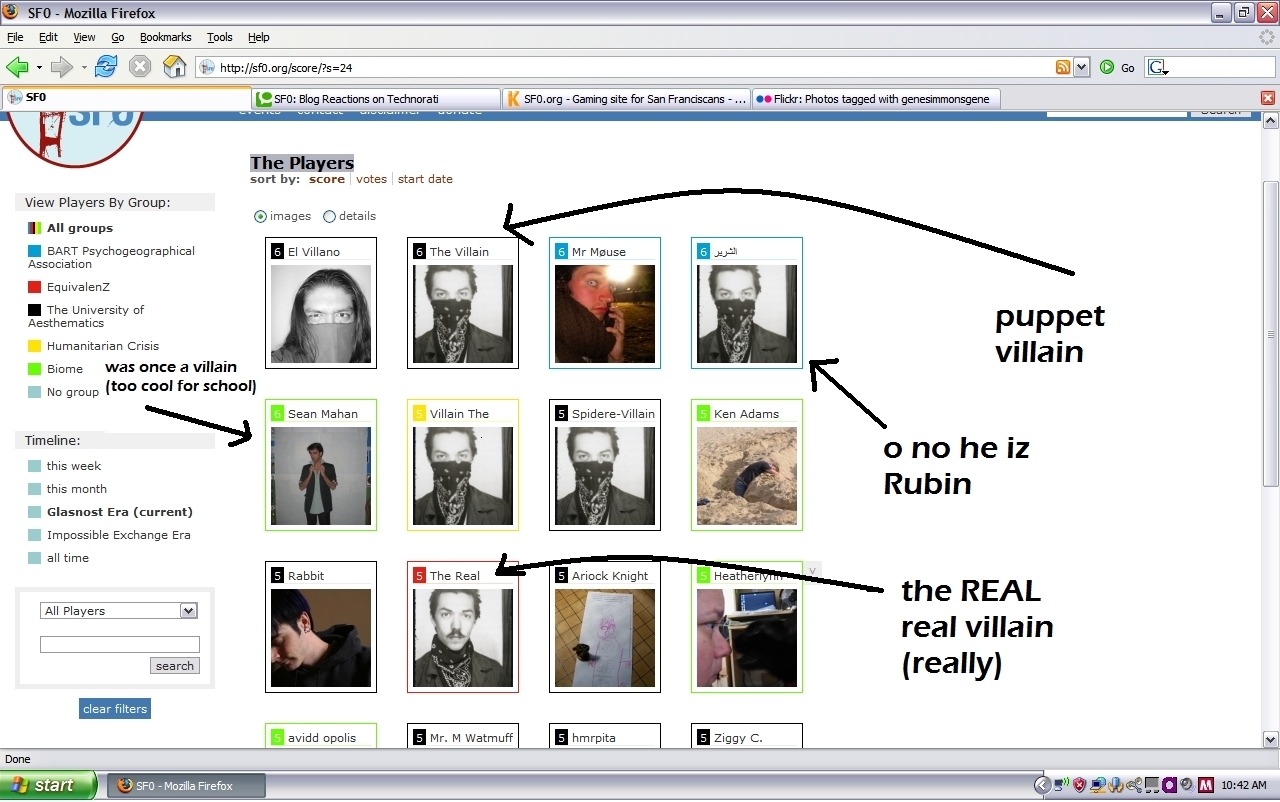This screenshot has width=1280, height=802.
Task: Select the images radio button
Action: click(261, 216)
